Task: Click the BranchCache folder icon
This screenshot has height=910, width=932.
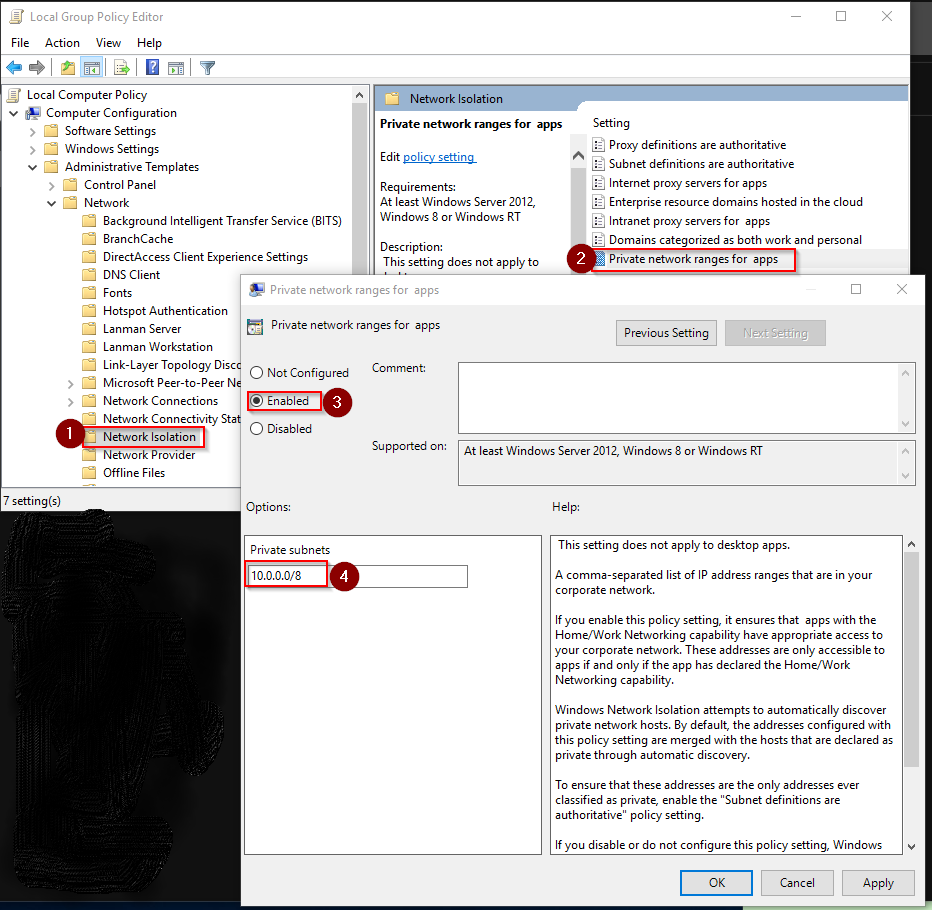Action: [x=89, y=239]
